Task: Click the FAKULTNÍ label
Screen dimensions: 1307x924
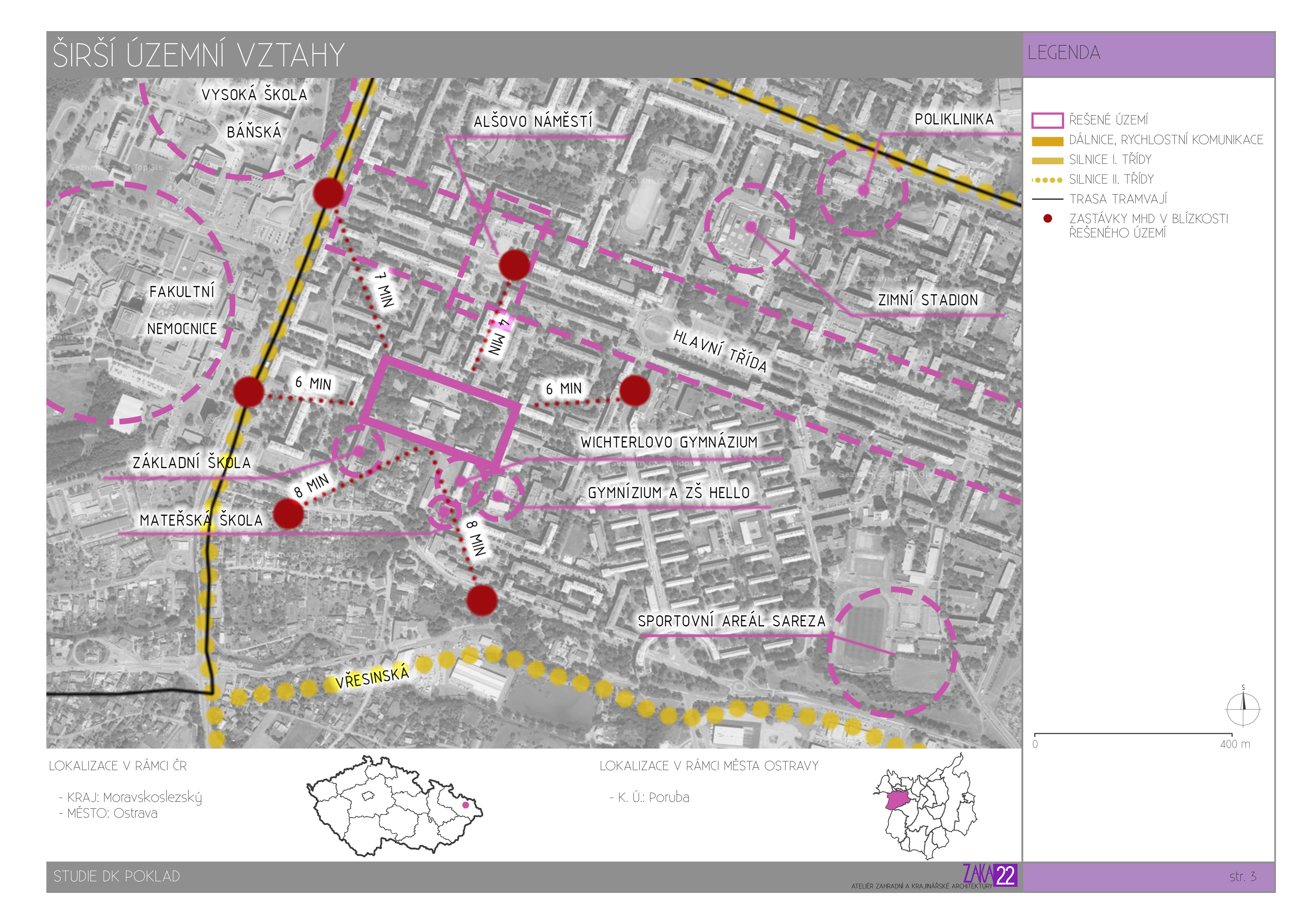Action: pyautogui.click(x=182, y=291)
